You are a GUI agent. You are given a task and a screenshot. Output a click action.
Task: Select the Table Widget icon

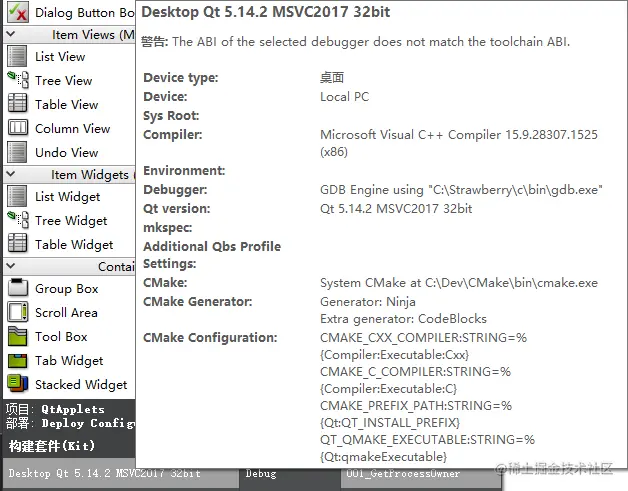[18, 243]
